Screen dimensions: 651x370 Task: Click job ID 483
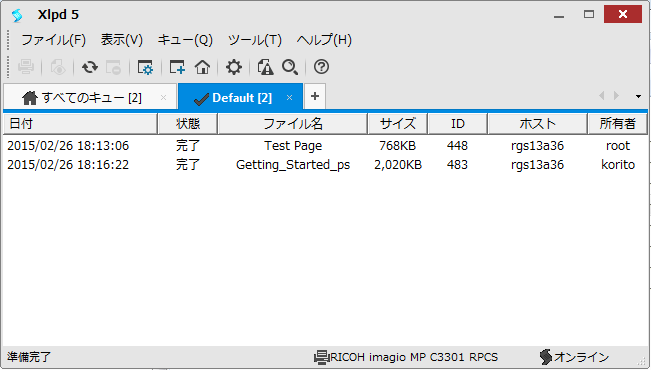point(458,165)
